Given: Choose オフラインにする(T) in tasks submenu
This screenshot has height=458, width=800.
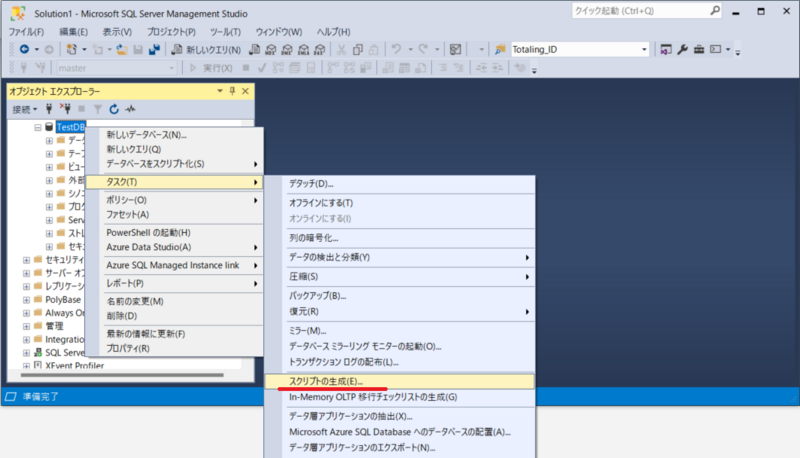Looking at the screenshot, I should 400,203.
